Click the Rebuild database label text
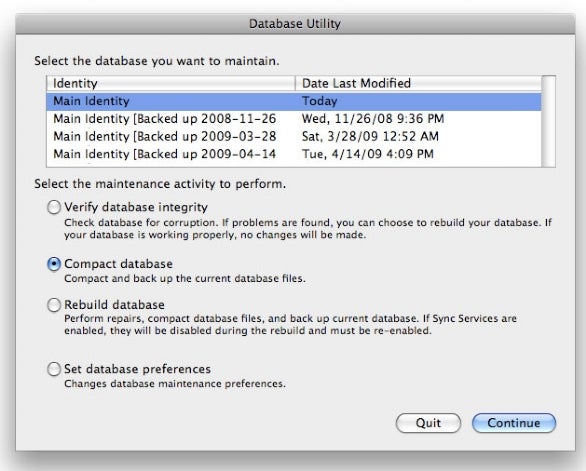586x471 pixels. pos(114,305)
